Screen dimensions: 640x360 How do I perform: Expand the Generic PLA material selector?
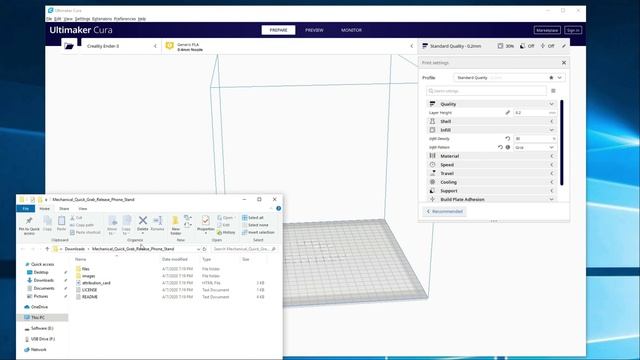411,46
